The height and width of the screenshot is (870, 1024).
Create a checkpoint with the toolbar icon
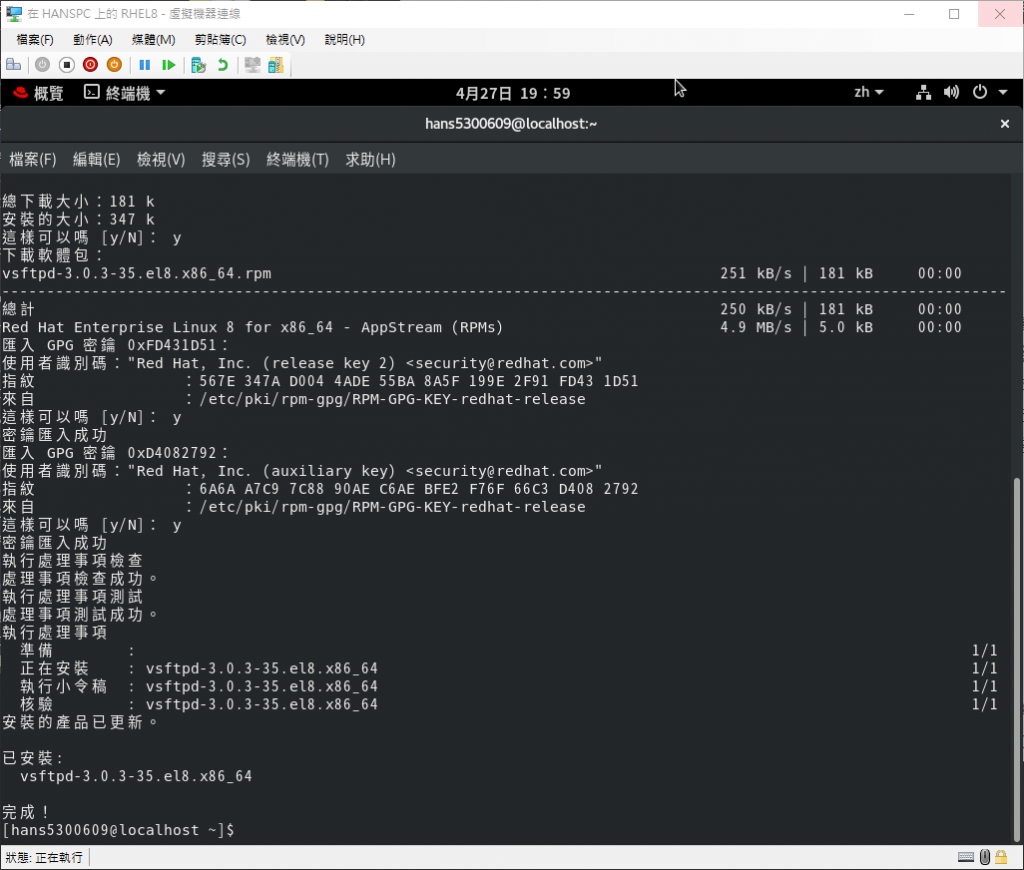point(199,65)
